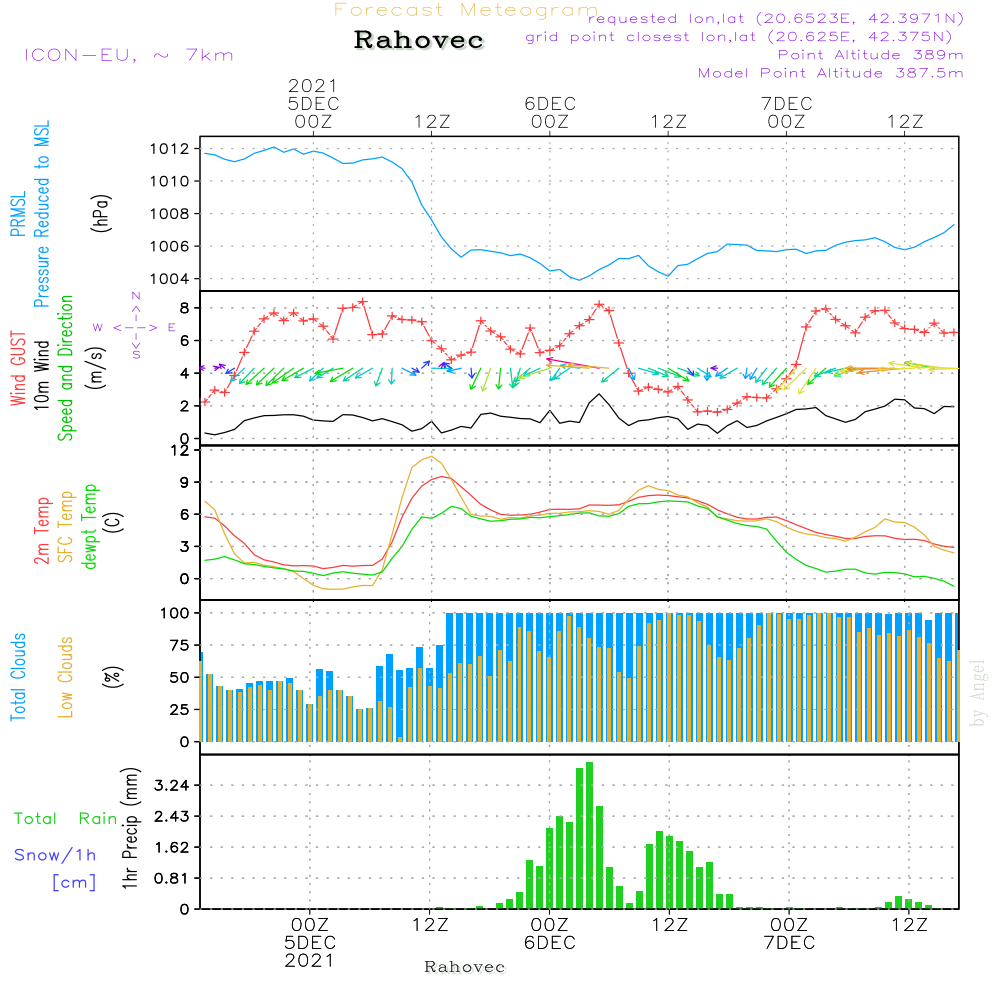Click the Total Clouds axis label
This screenshot has width=1000, height=1000.
tap(18, 677)
